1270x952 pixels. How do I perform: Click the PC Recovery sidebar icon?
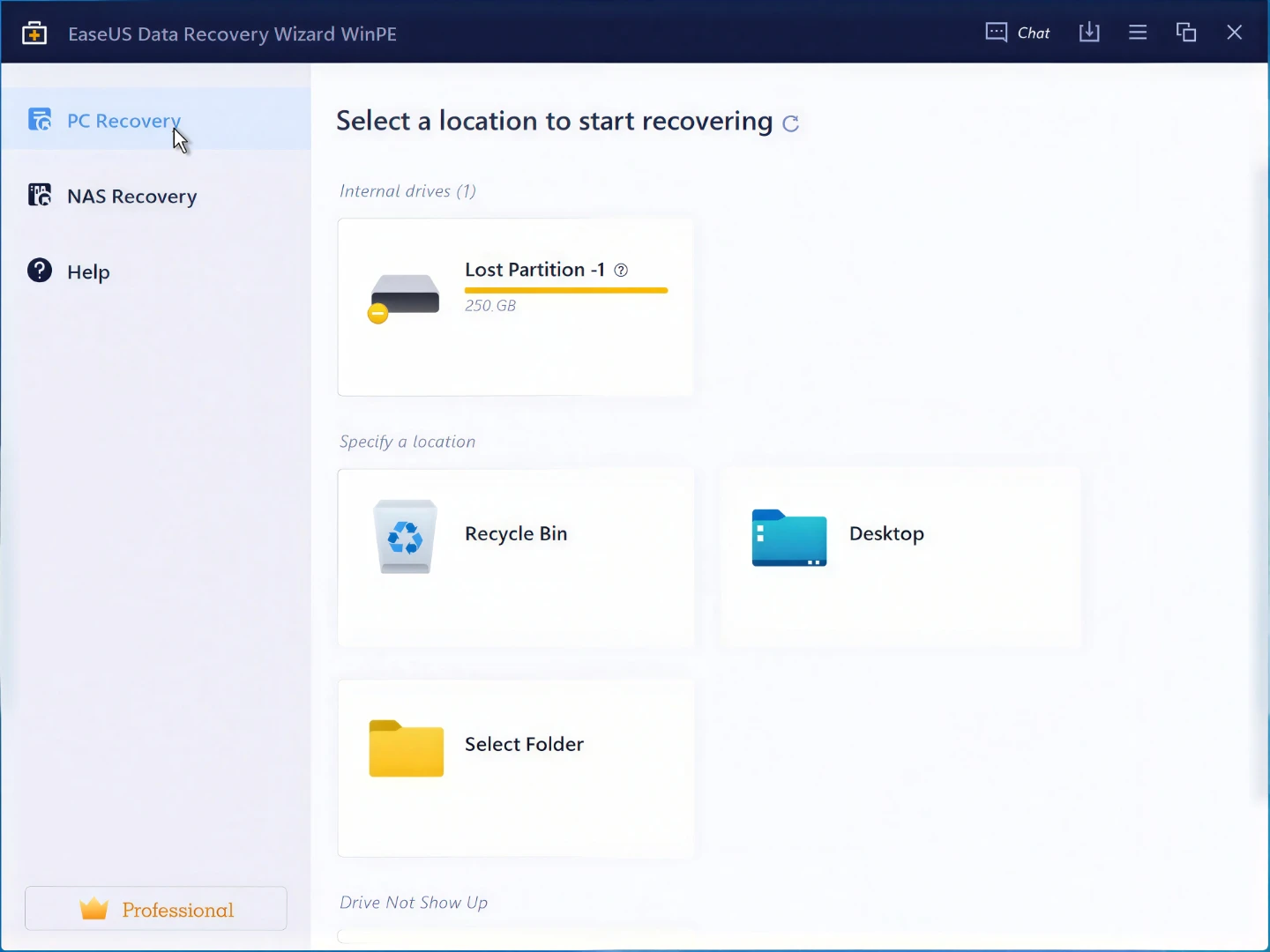click(x=40, y=119)
